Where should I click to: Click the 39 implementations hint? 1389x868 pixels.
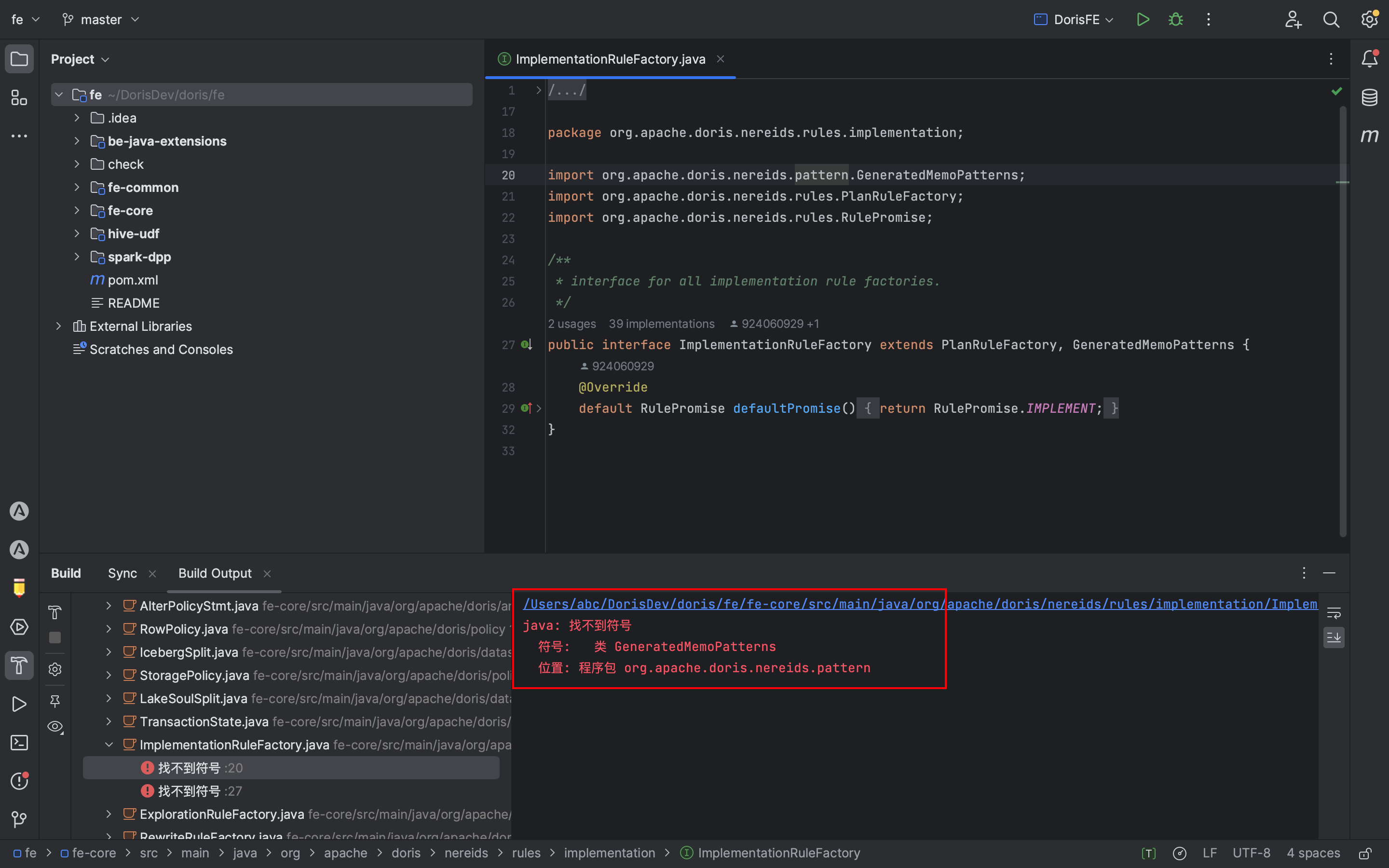coord(661,324)
